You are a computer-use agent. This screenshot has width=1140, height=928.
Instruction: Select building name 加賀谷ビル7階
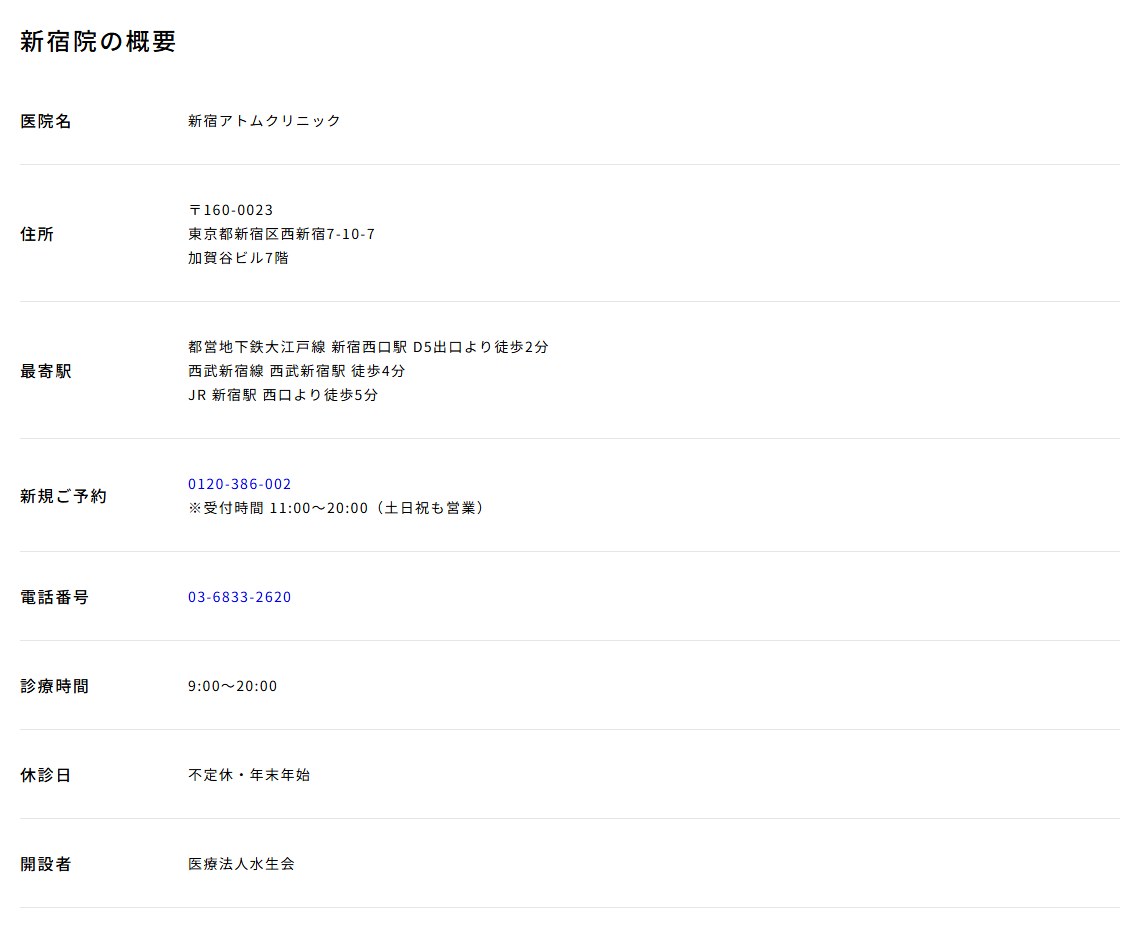(238, 258)
